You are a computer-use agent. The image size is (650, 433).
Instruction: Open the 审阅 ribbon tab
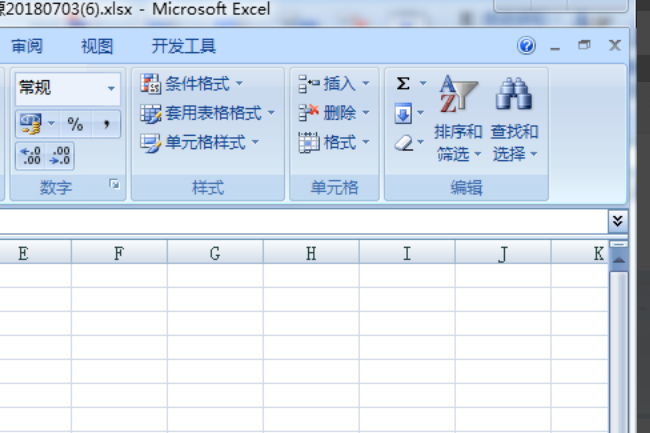27,46
